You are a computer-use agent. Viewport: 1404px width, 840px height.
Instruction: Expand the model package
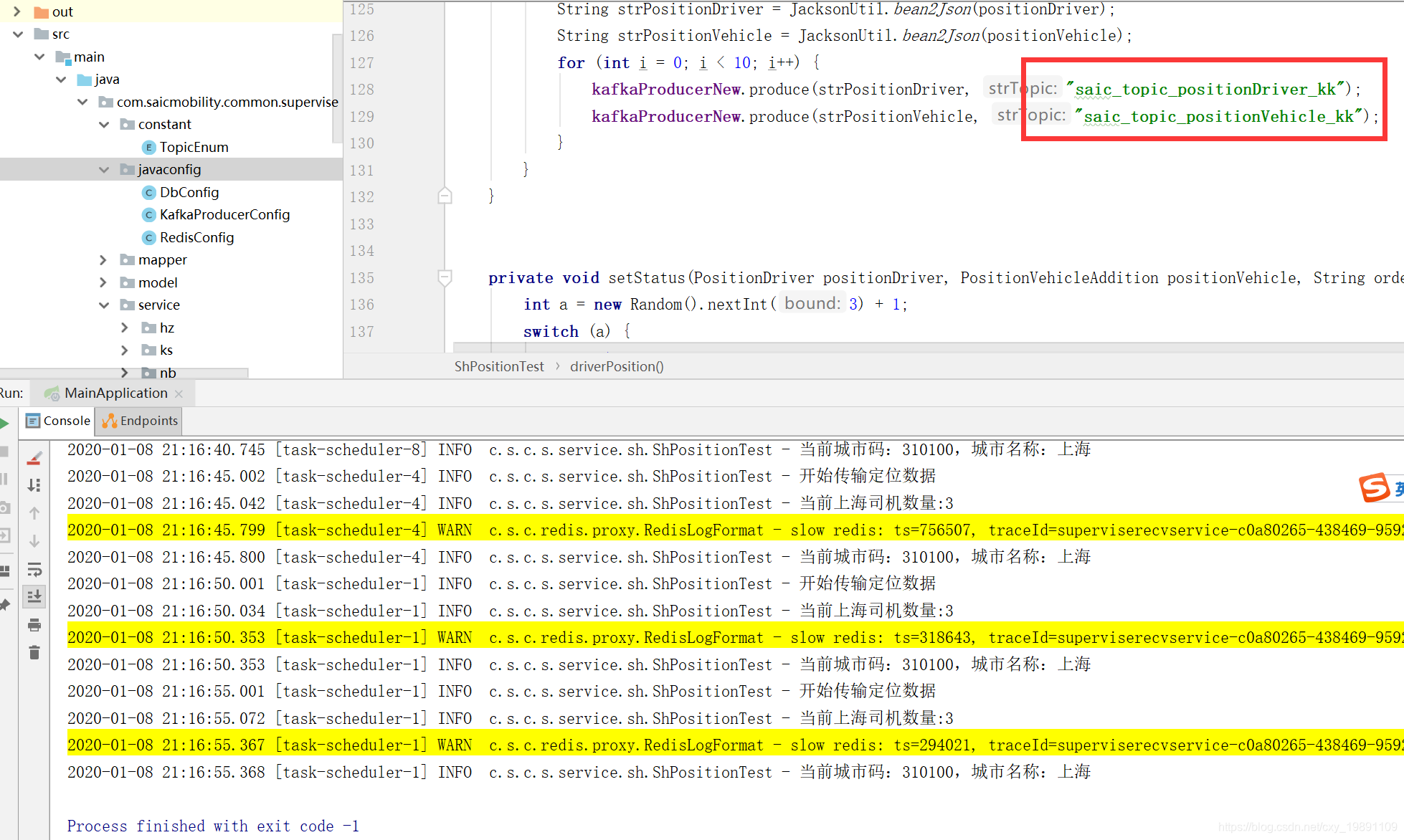pos(103,283)
